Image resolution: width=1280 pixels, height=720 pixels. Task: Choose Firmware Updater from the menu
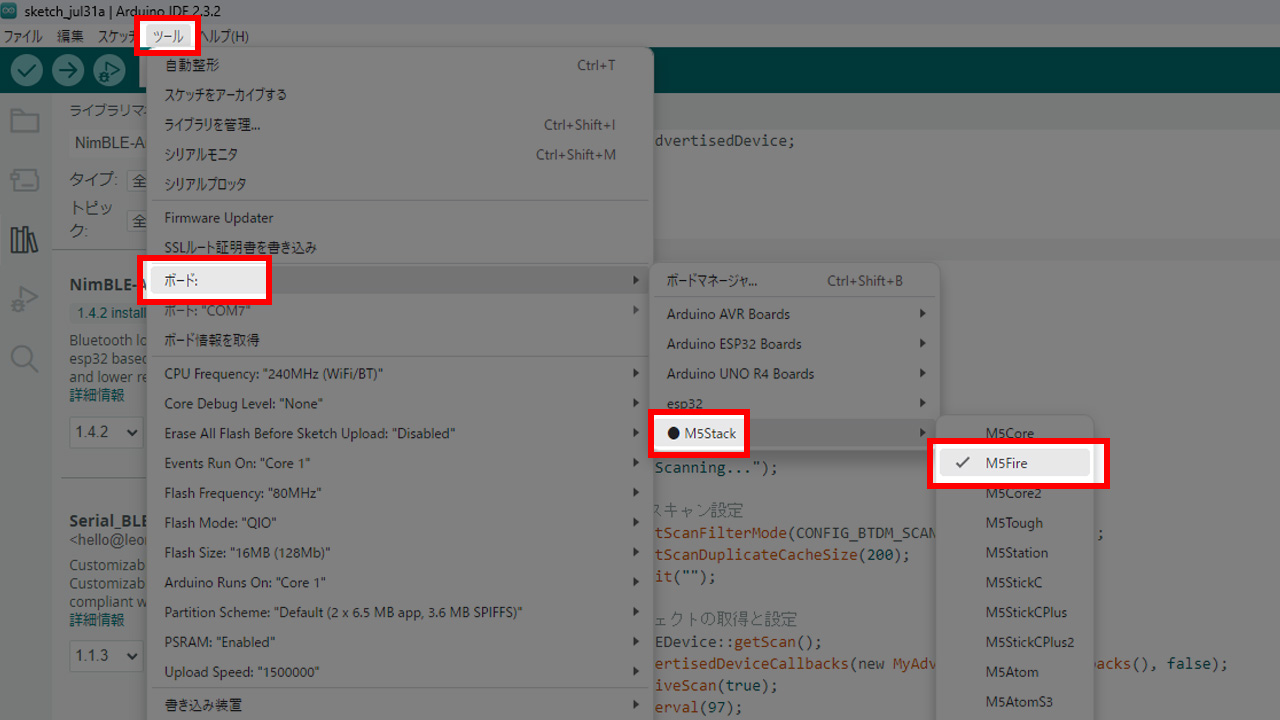pos(219,218)
